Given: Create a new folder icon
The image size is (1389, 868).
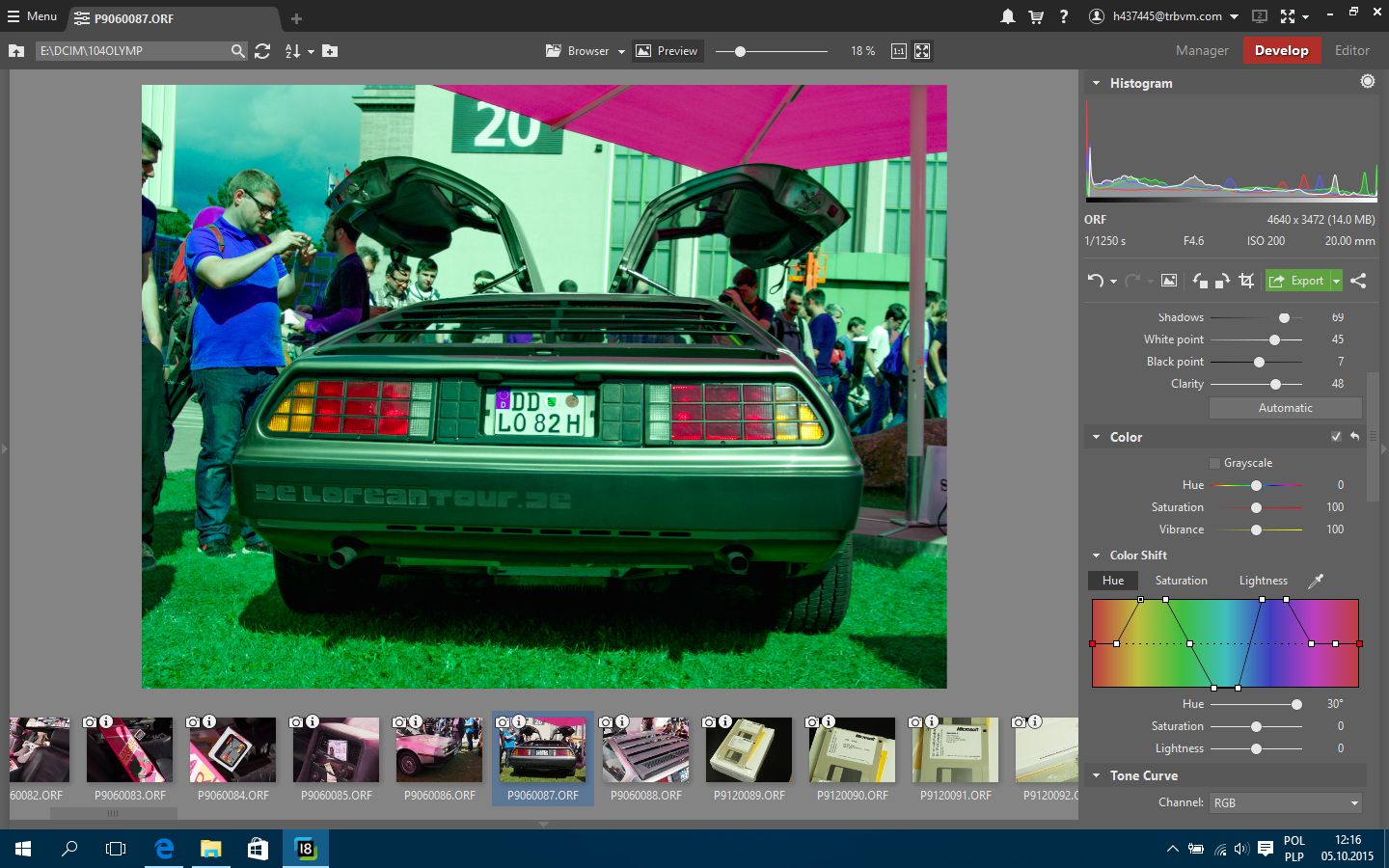Looking at the screenshot, I should point(330,51).
